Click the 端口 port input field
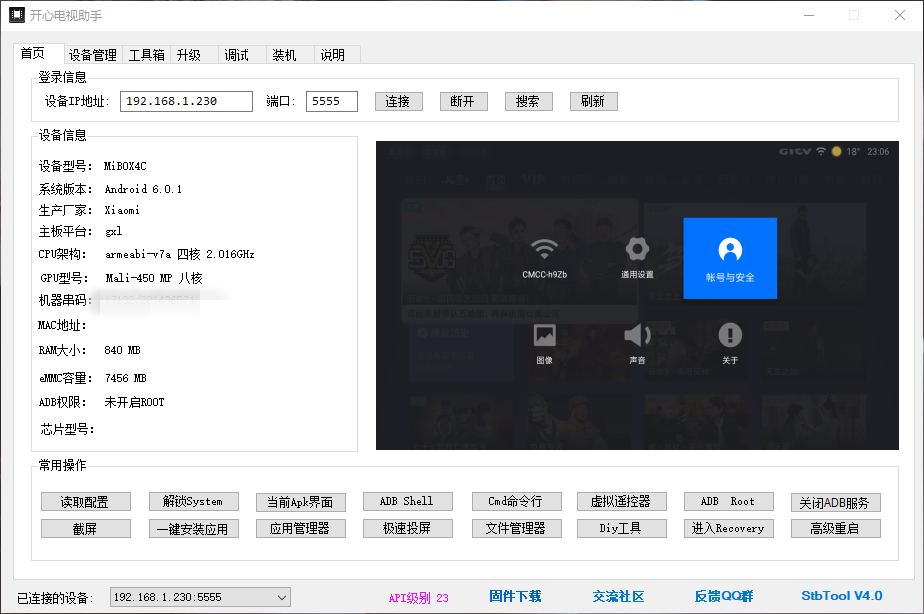Screen dimensions: 924x614 (x=331, y=101)
